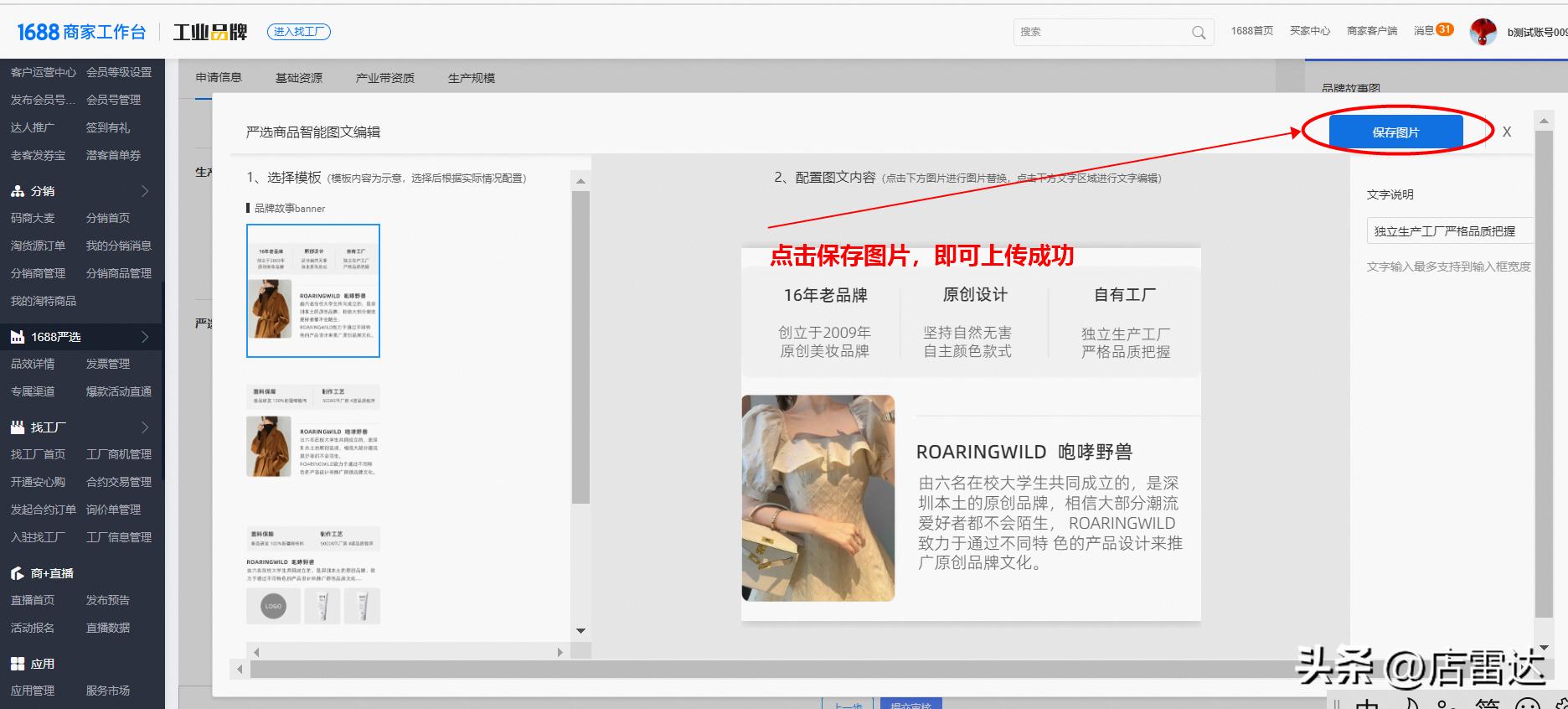This screenshot has height=709, width=1568.
Task: Open 工厂商机管理 in sidebar
Action: click(119, 454)
